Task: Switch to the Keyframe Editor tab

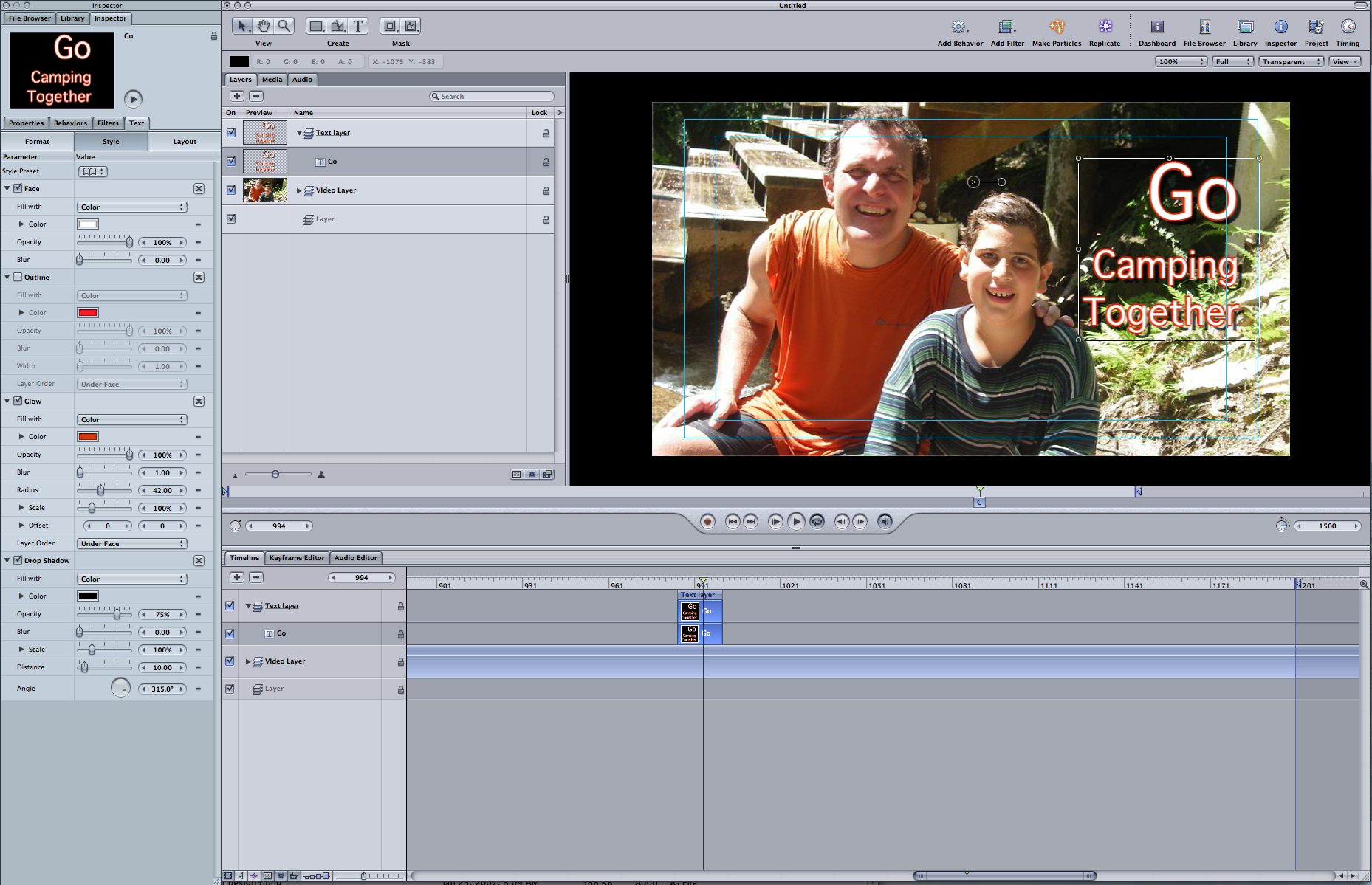Action: pos(296,558)
